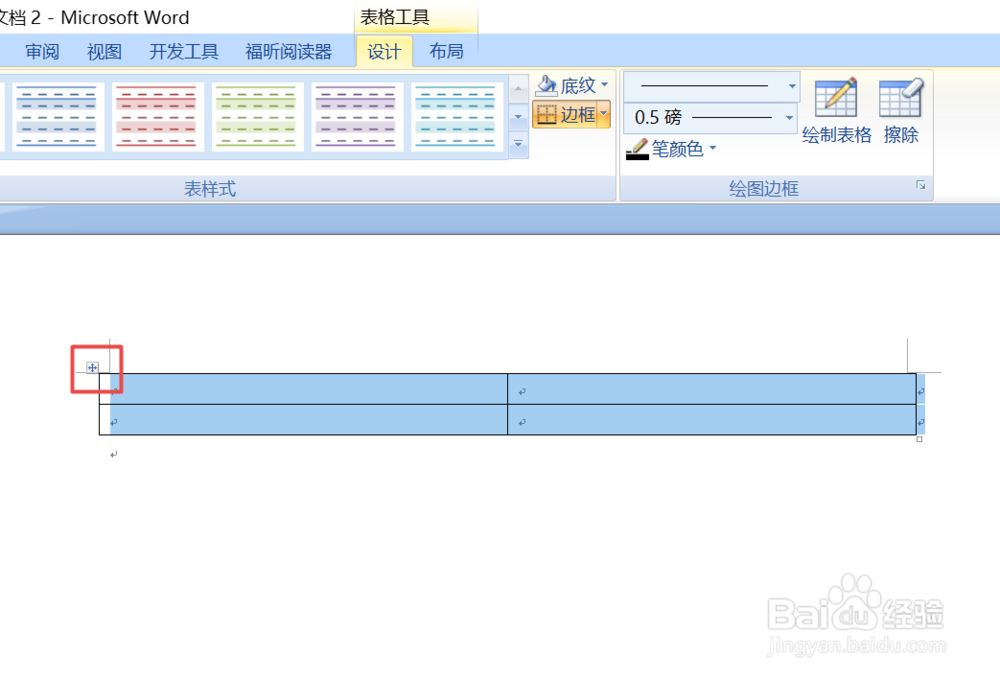The width and height of the screenshot is (1000, 680).
Task: Open the 福昕阅读器 ribbon tab
Action: coord(289,51)
